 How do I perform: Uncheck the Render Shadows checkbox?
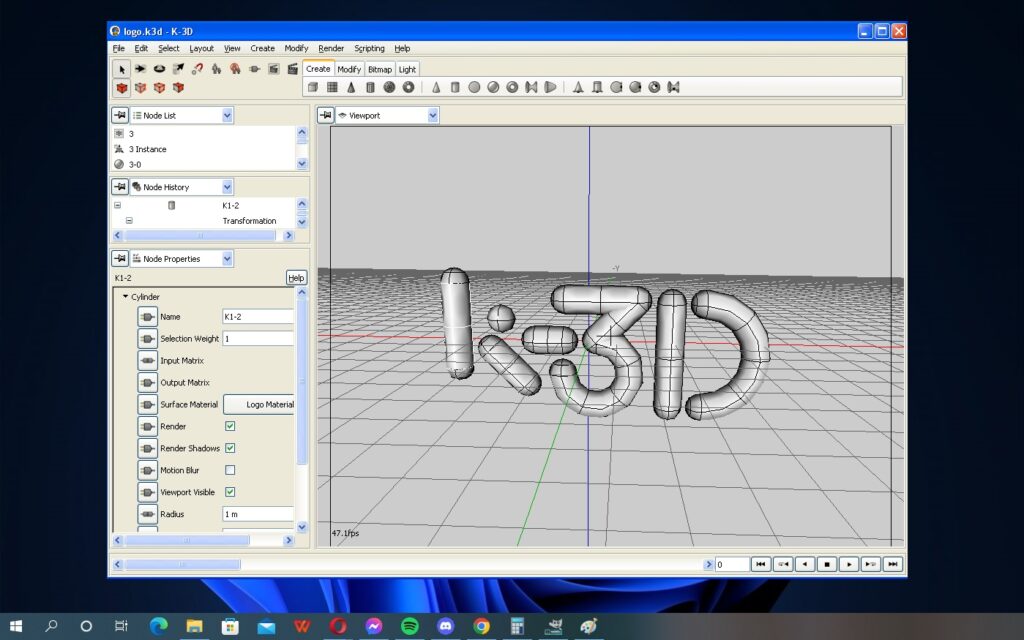230,448
